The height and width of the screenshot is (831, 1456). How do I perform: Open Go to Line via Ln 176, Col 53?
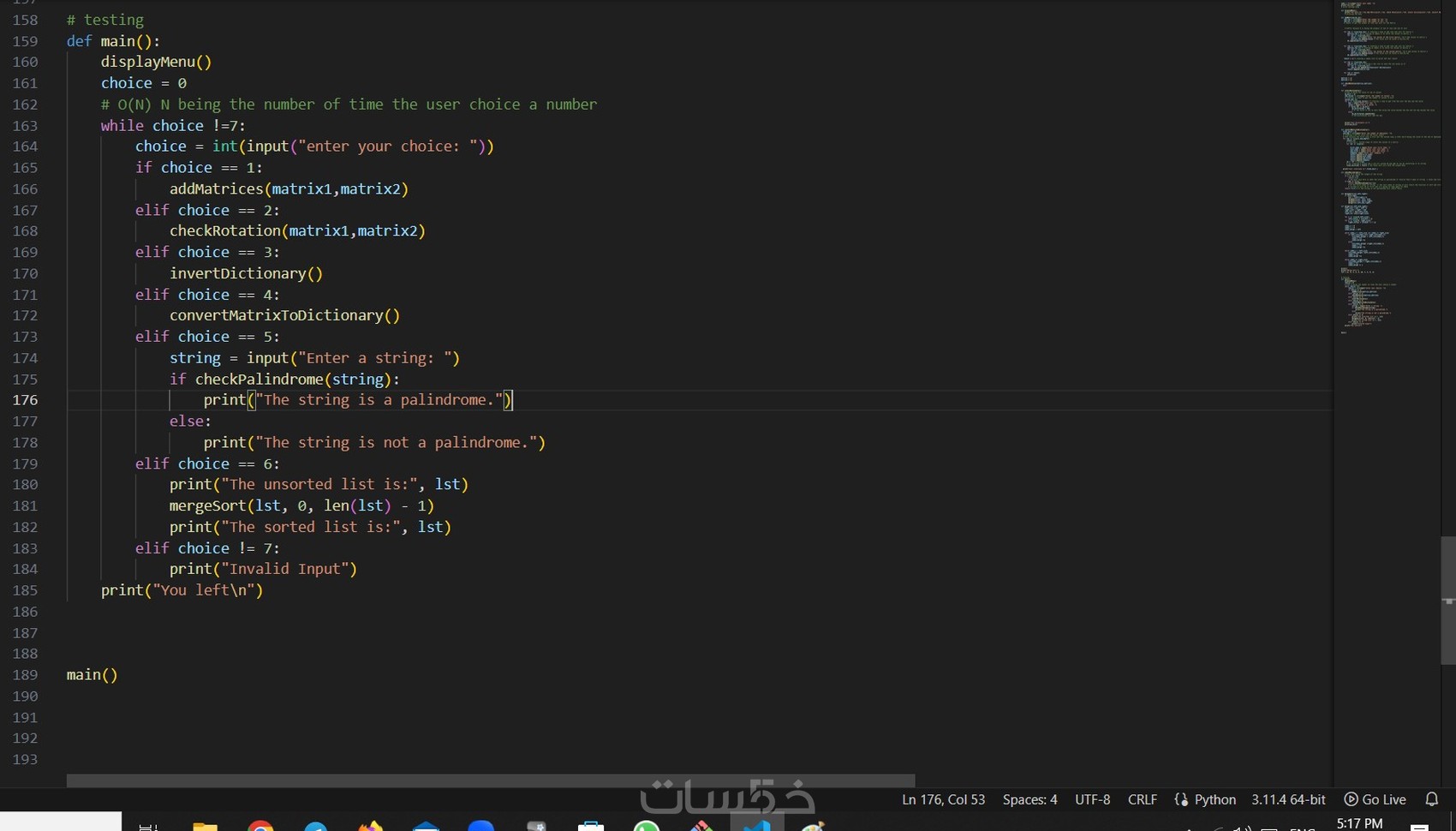point(943,799)
